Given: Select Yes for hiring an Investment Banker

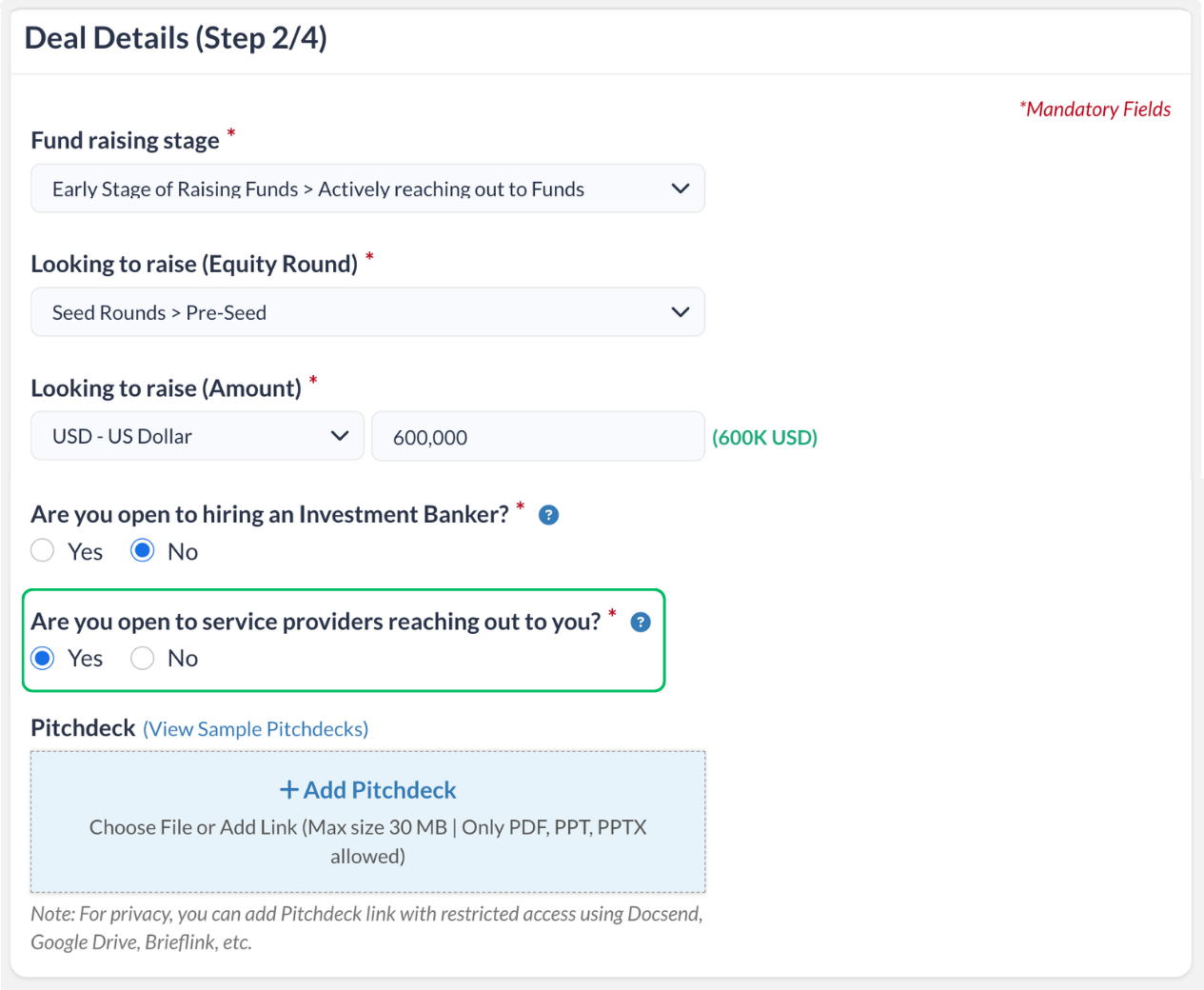Looking at the screenshot, I should [43, 551].
